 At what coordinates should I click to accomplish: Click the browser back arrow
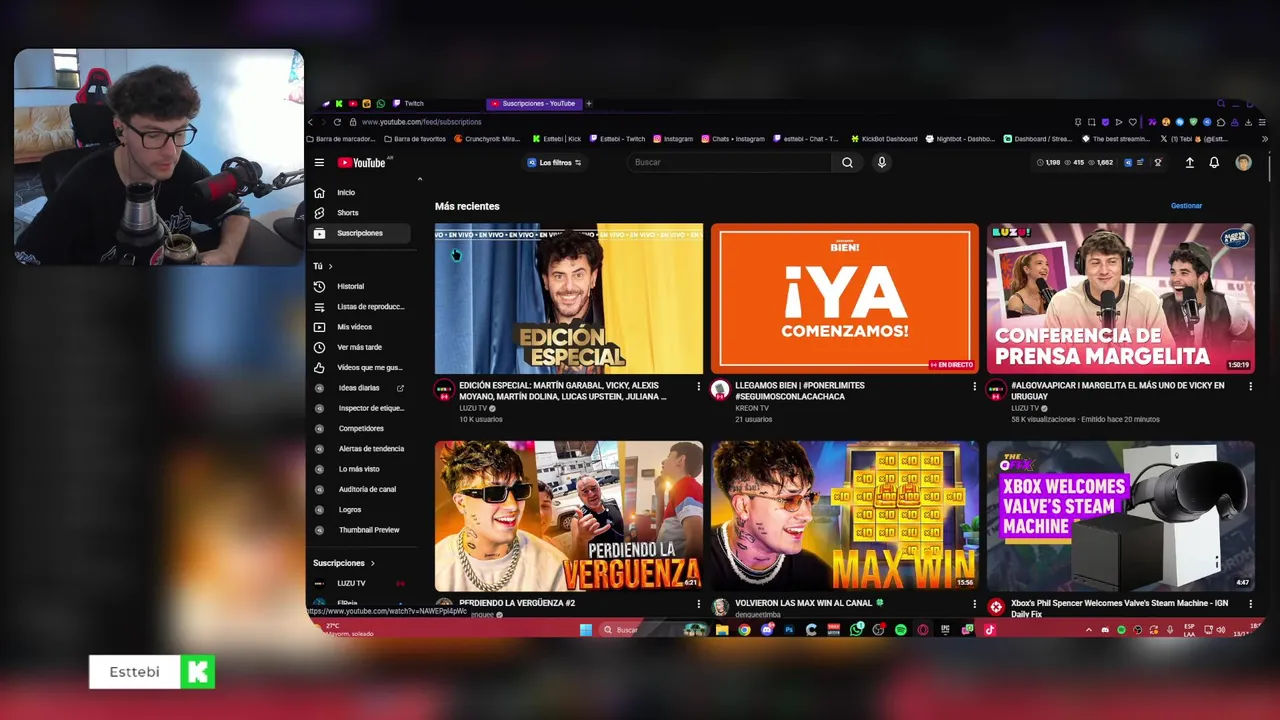click(x=311, y=122)
